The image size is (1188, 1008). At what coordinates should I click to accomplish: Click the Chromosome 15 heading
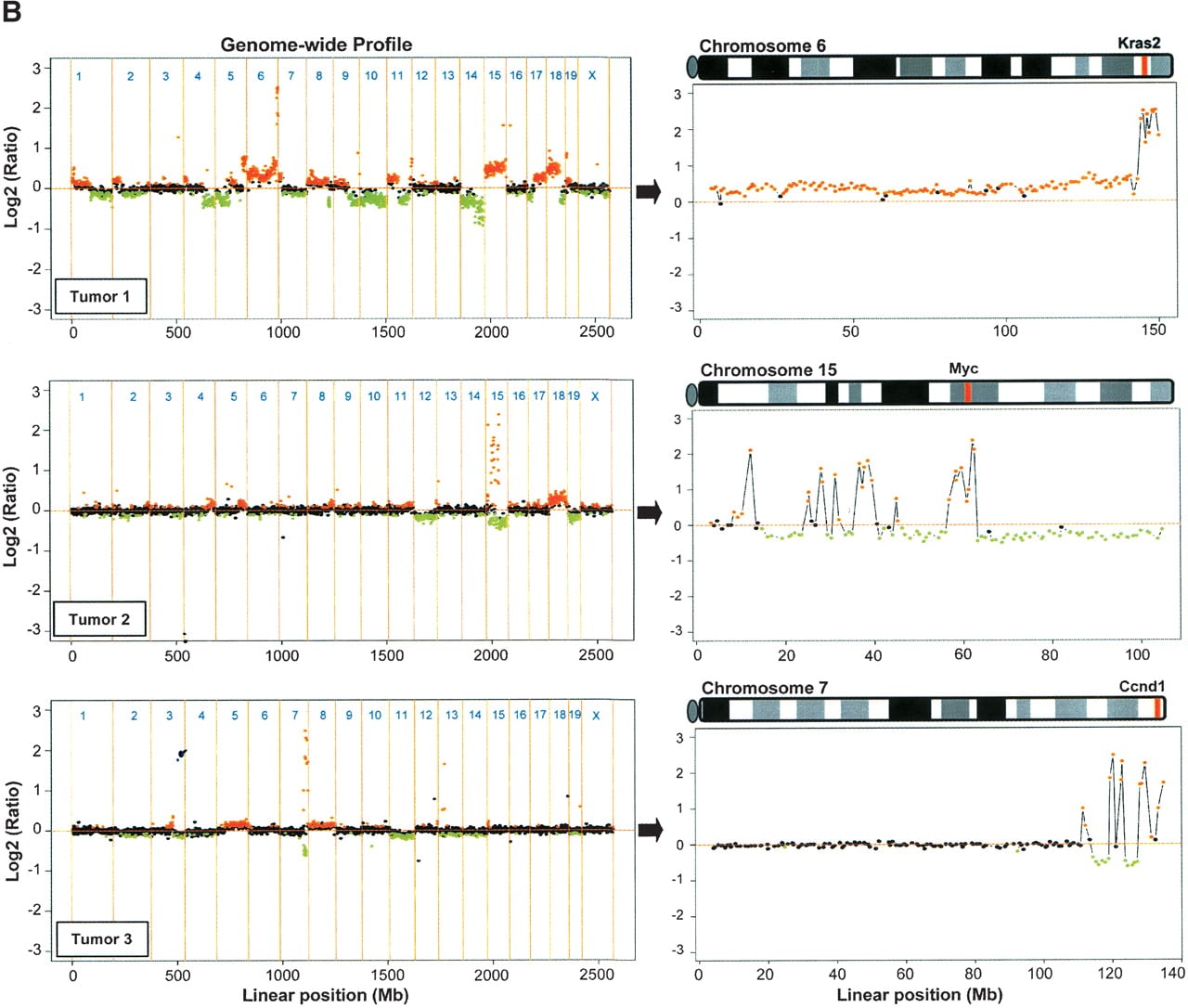coord(768,369)
